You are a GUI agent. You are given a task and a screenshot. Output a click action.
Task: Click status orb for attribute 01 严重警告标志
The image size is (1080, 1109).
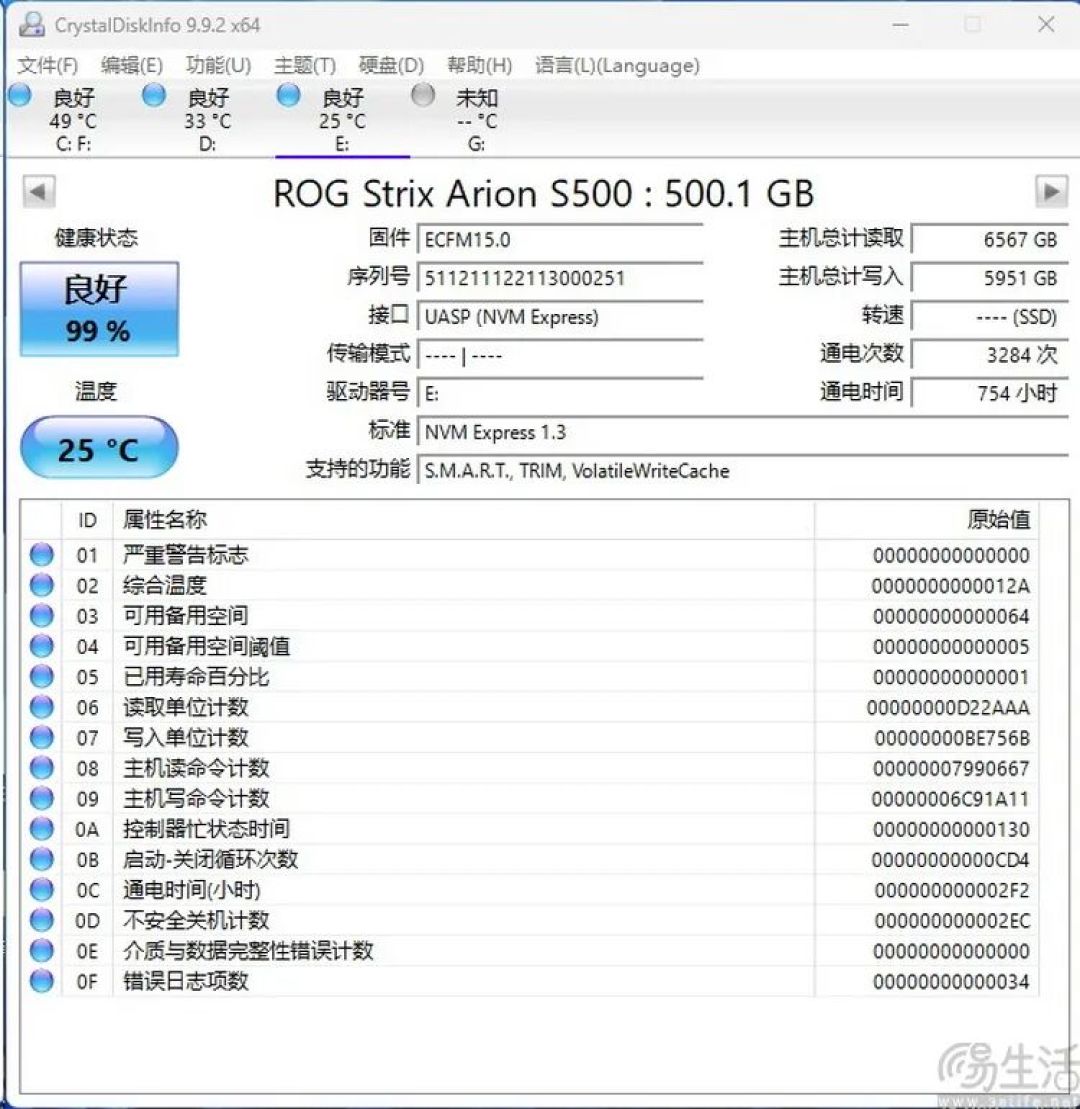[42, 554]
